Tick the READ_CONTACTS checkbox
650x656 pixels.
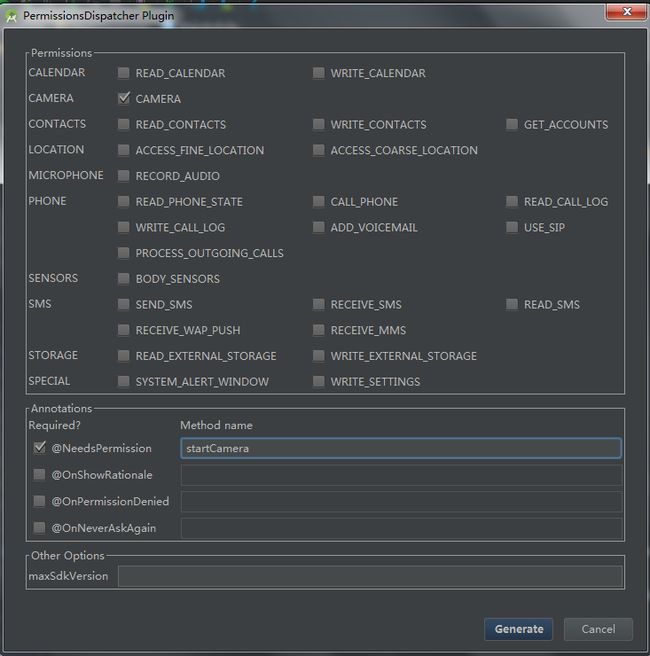[x=123, y=124]
